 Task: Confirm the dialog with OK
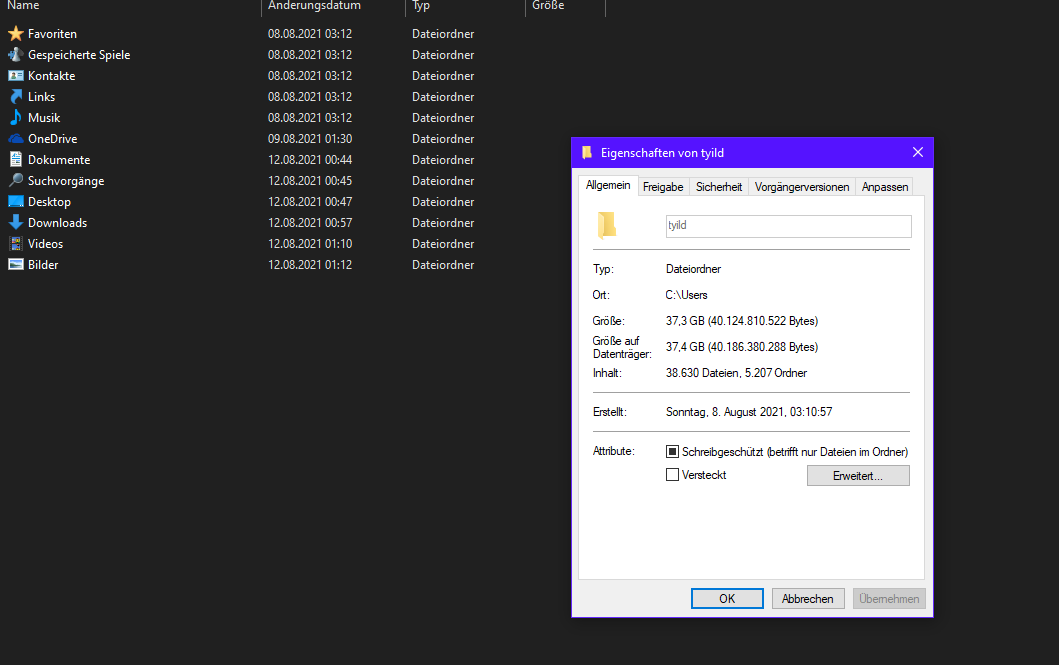[727, 599]
